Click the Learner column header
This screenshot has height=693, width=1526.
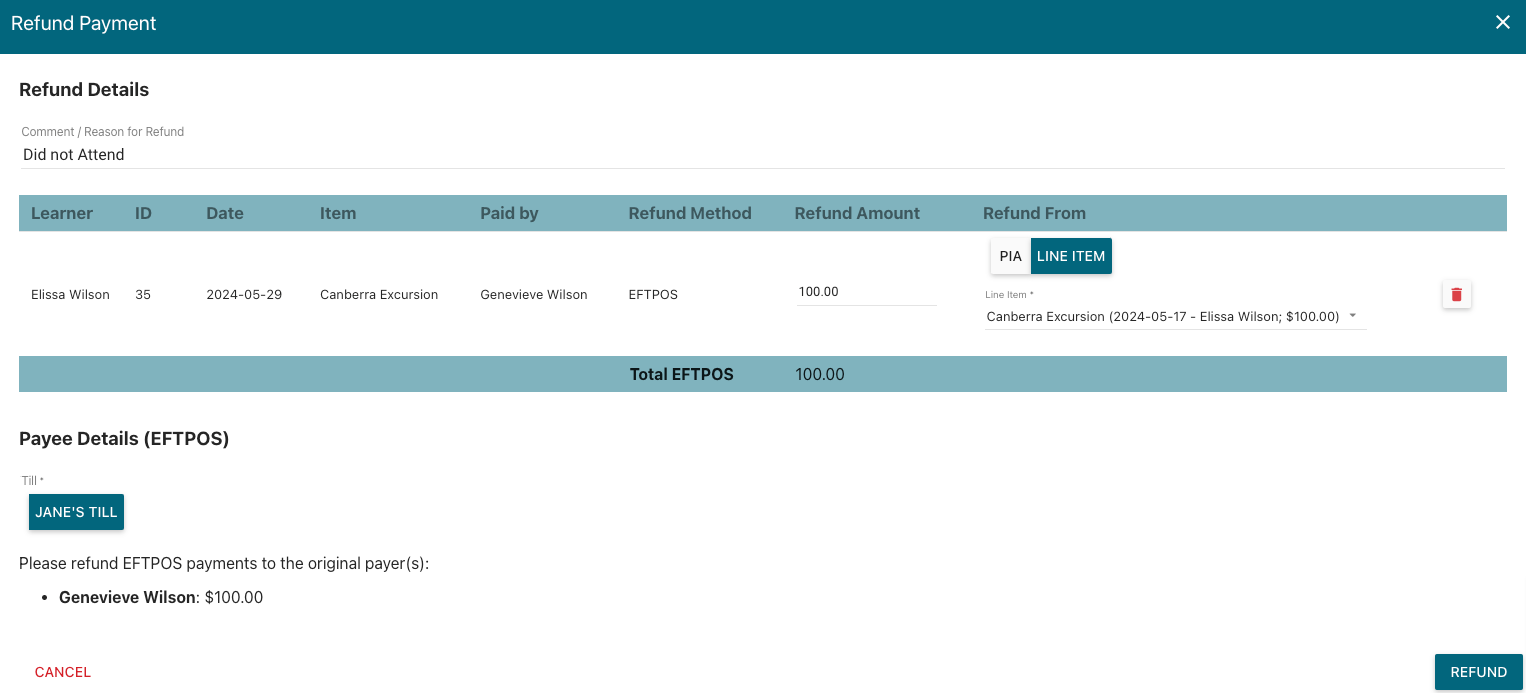coord(62,213)
